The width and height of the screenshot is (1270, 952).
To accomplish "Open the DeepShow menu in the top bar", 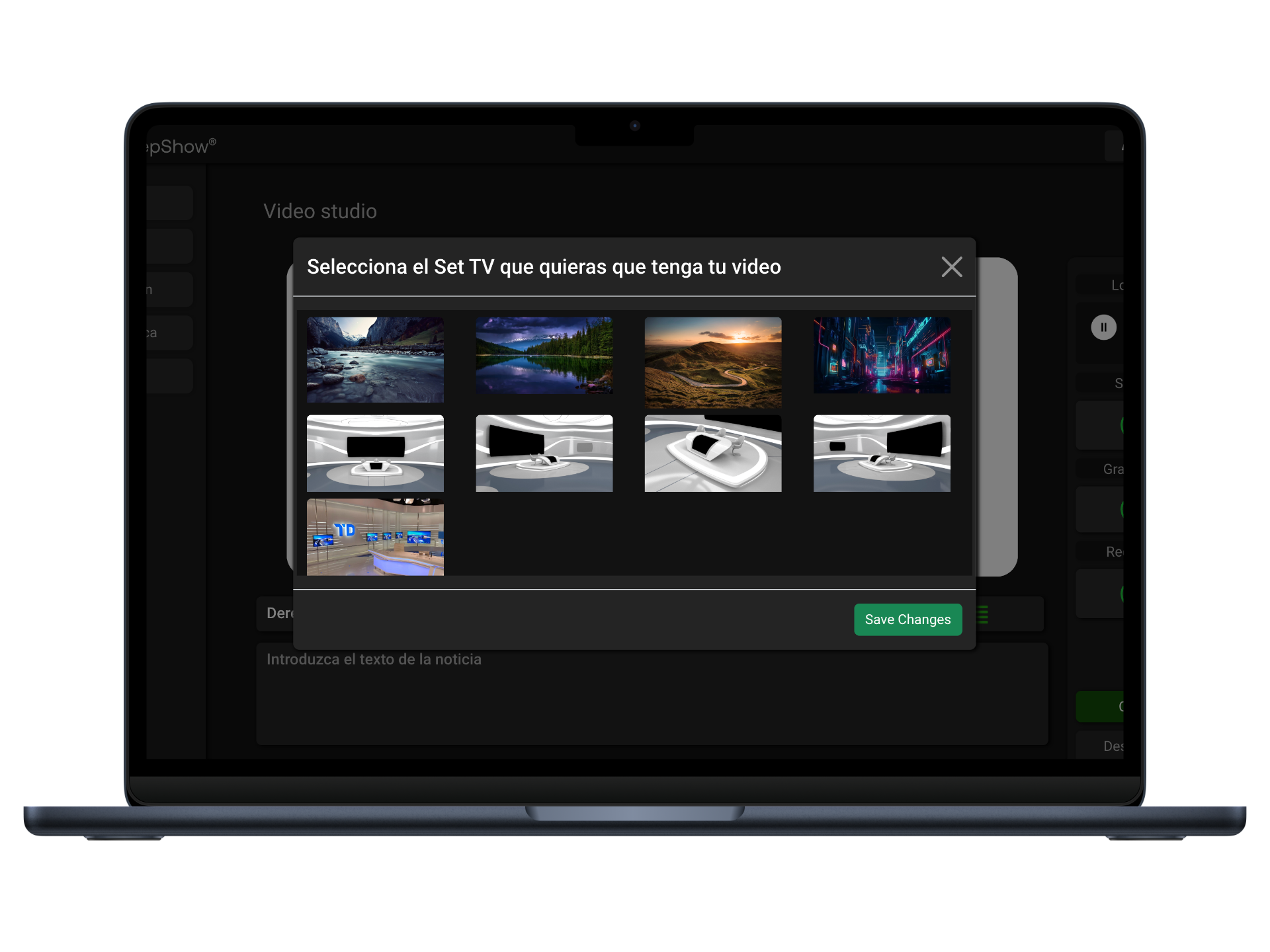I will pos(179,145).
